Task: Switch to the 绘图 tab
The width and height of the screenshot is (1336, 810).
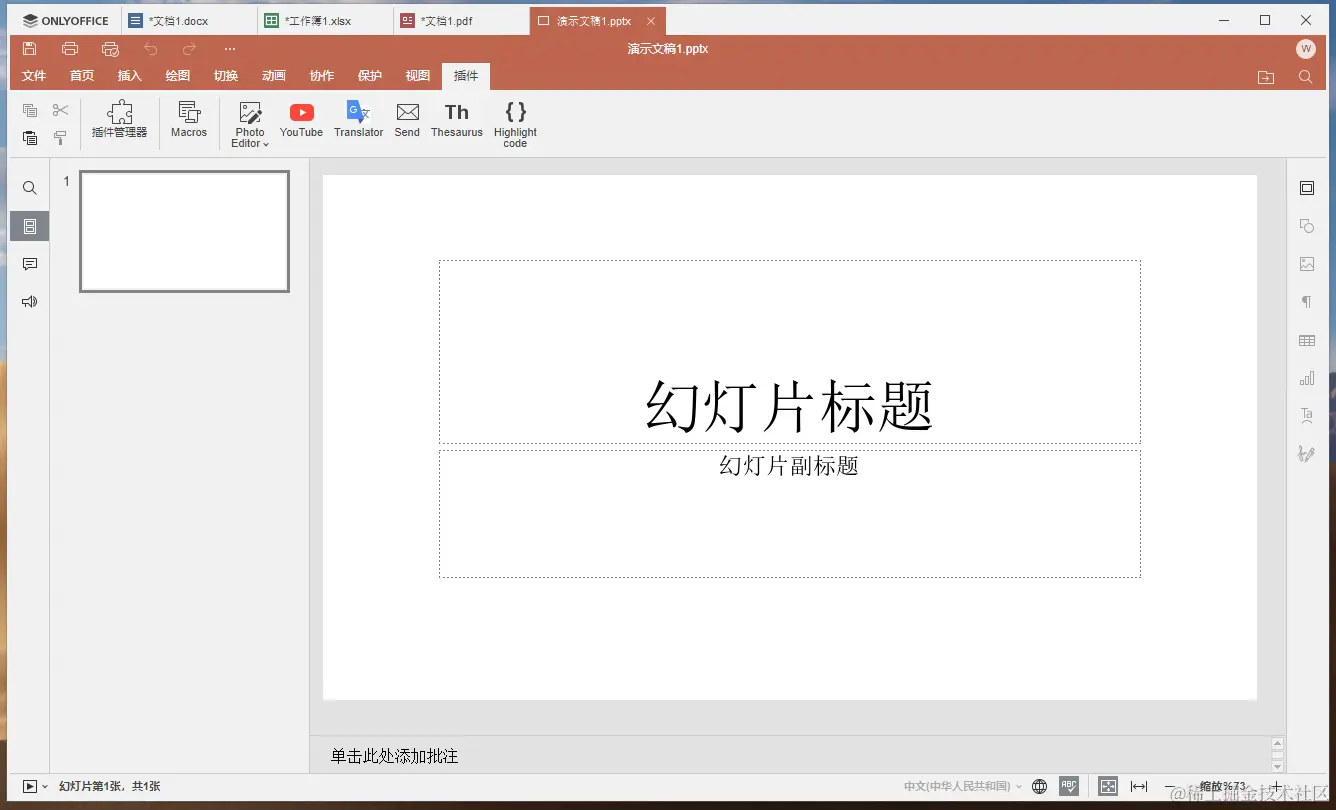Action: tap(178, 76)
